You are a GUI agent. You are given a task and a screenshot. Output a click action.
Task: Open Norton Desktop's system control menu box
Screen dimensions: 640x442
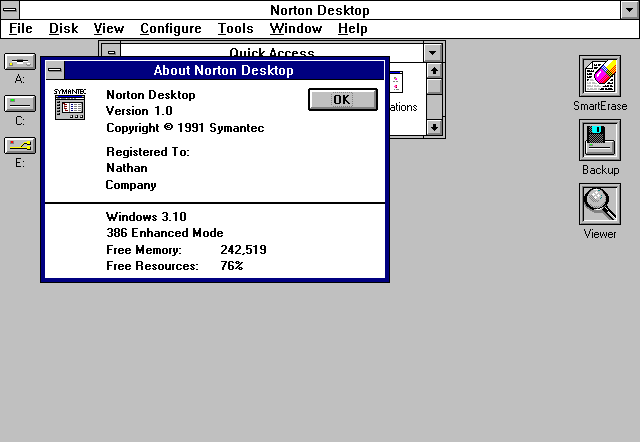[x=10, y=10]
